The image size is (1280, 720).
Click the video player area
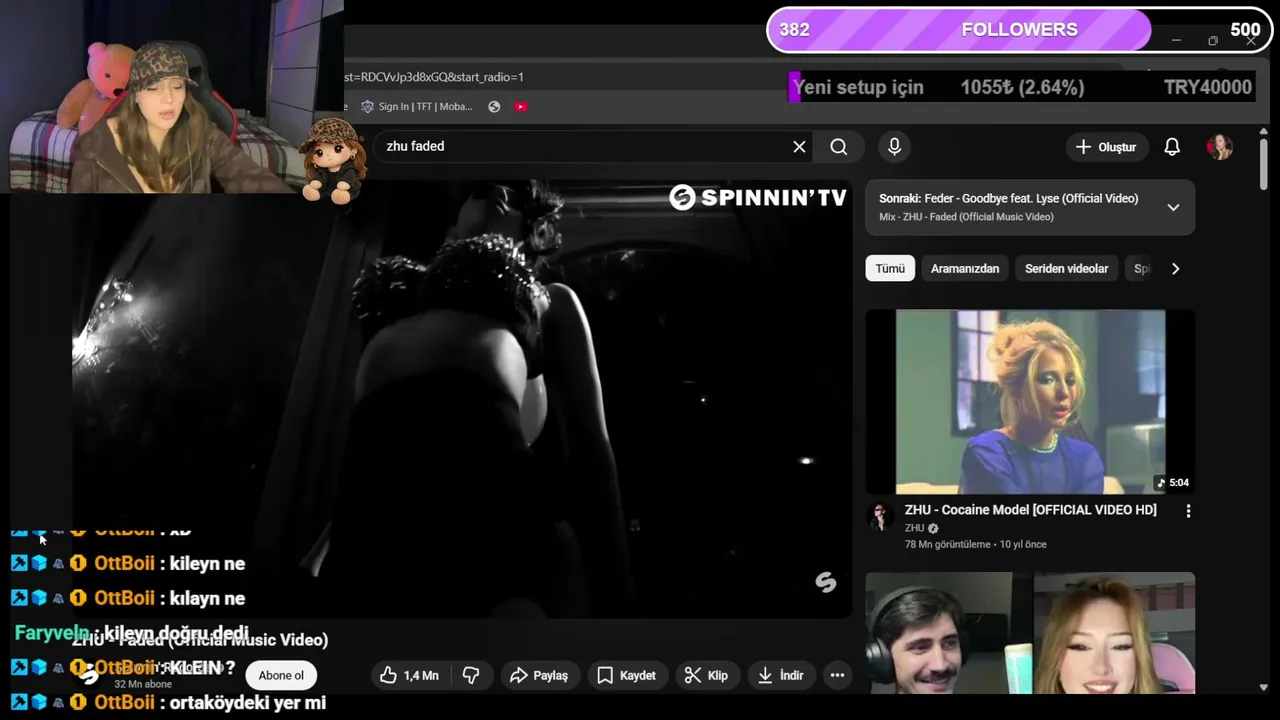462,398
